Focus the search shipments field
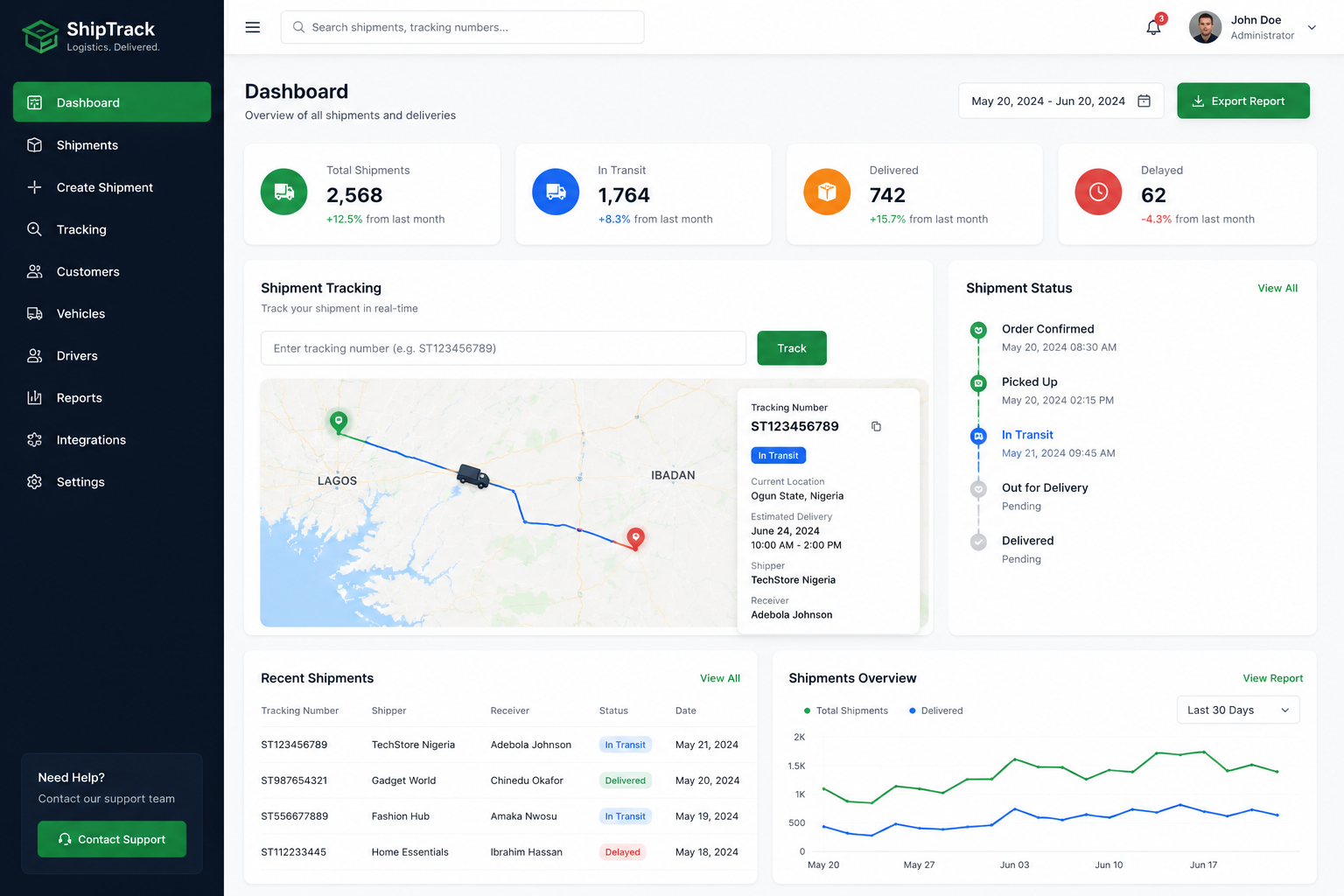This screenshot has width=1344, height=896. tap(462, 27)
